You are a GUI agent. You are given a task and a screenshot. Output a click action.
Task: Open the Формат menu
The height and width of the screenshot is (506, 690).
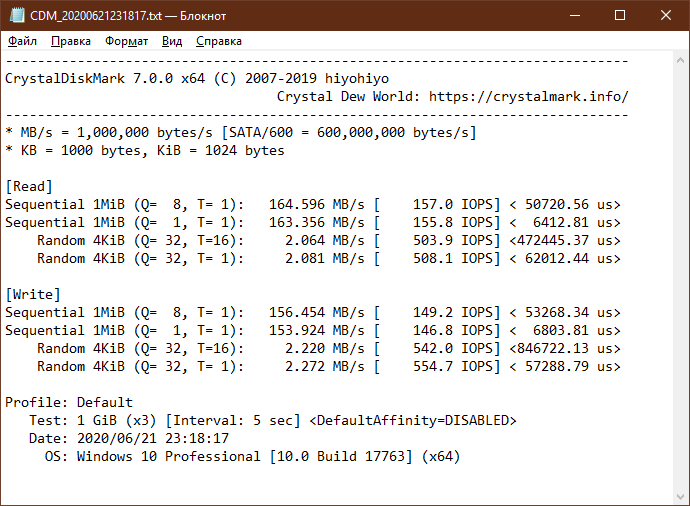(126, 41)
